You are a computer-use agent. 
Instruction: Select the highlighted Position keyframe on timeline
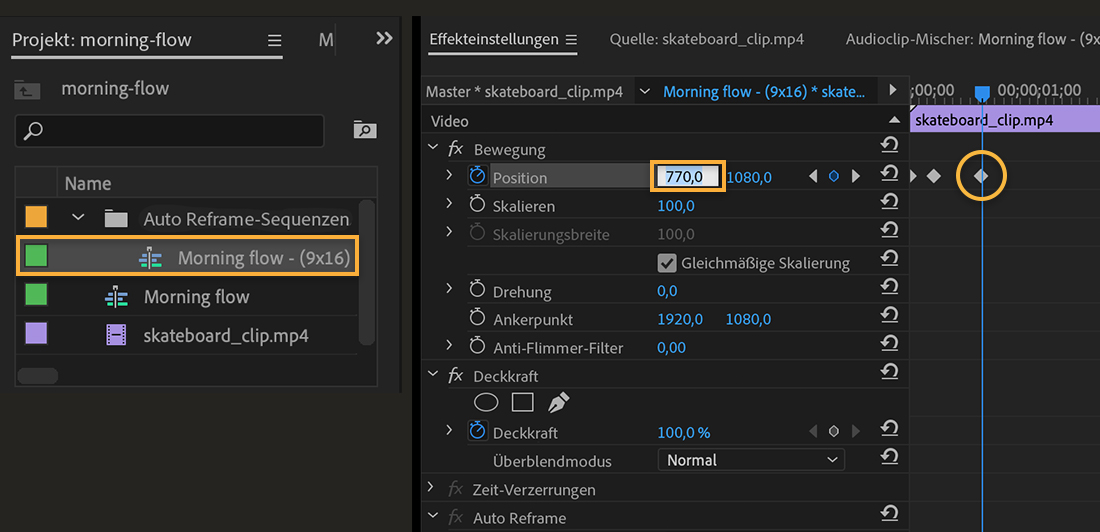(x=982, y=177)
